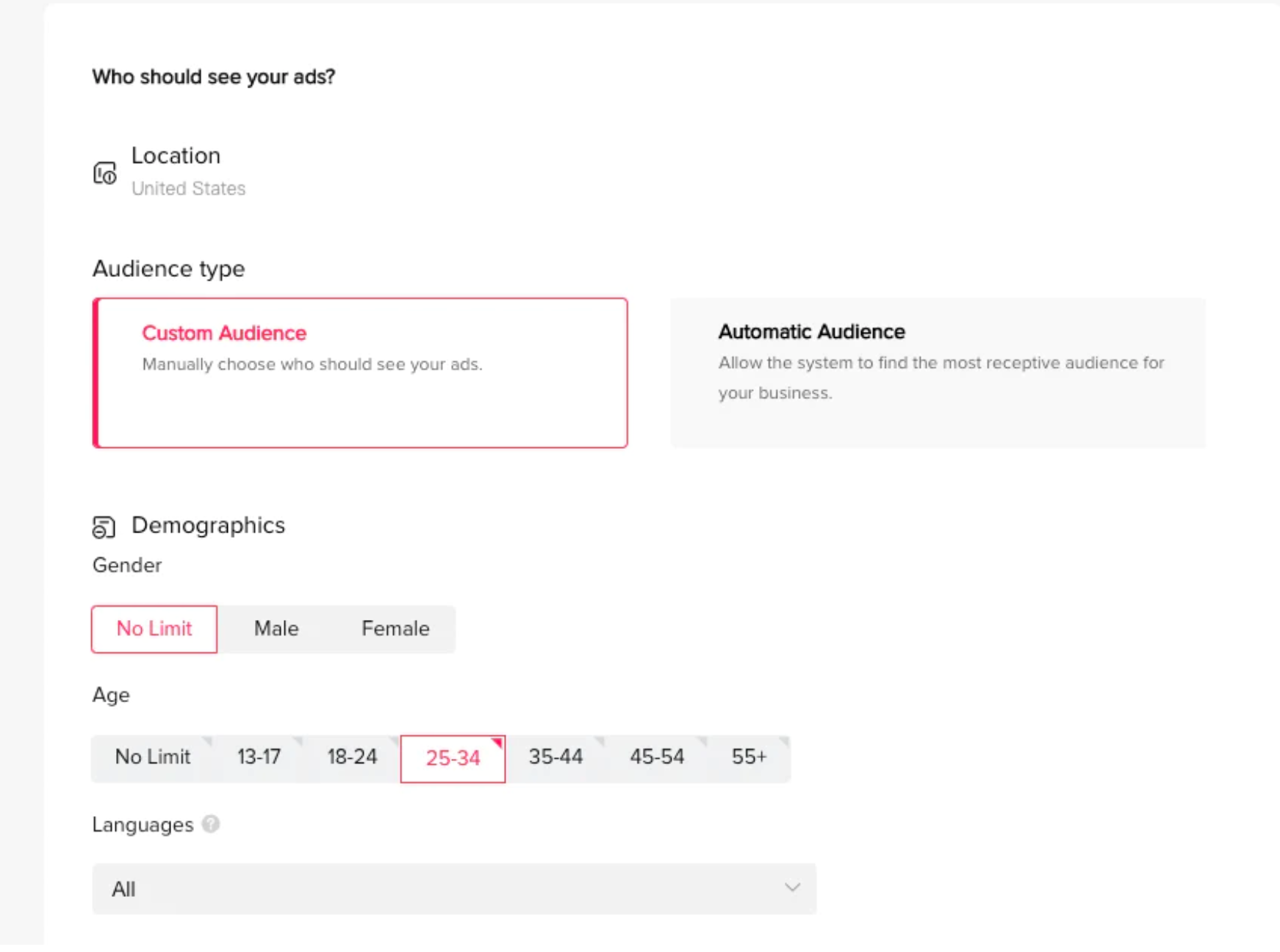This screenshot has width=1280, height=952.
Task: Click the Location heading
Action: click(176, 156)
